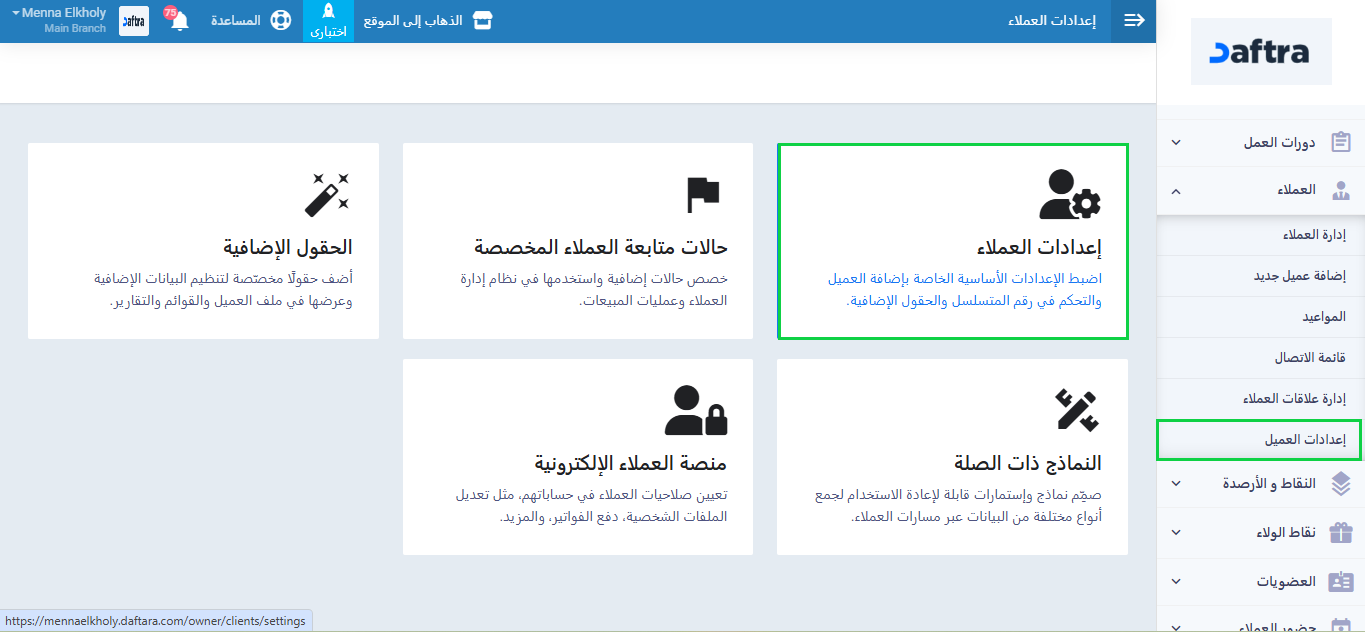Click the store icon to go to the site
The height and width of the screenshot is (632, 1365).
[x=483, y=21]
